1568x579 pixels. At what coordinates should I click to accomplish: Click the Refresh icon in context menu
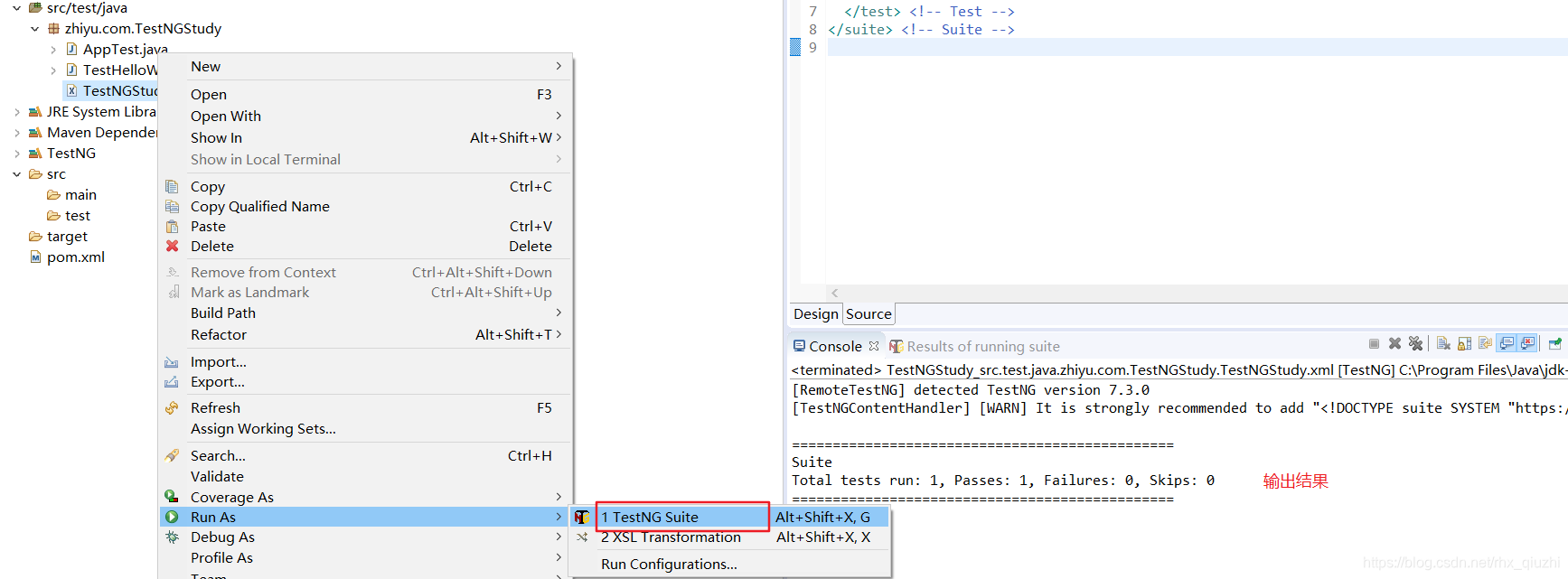172,408
